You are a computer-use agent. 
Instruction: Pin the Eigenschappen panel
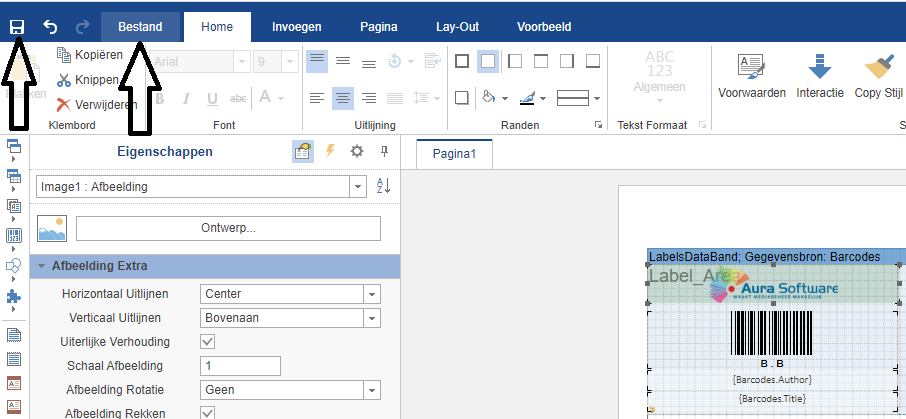(x=383, y=151)
